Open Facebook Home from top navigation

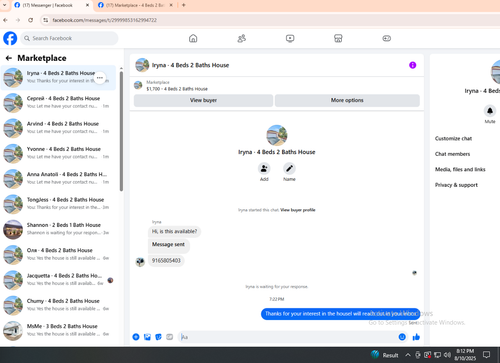tap(193, 38)
